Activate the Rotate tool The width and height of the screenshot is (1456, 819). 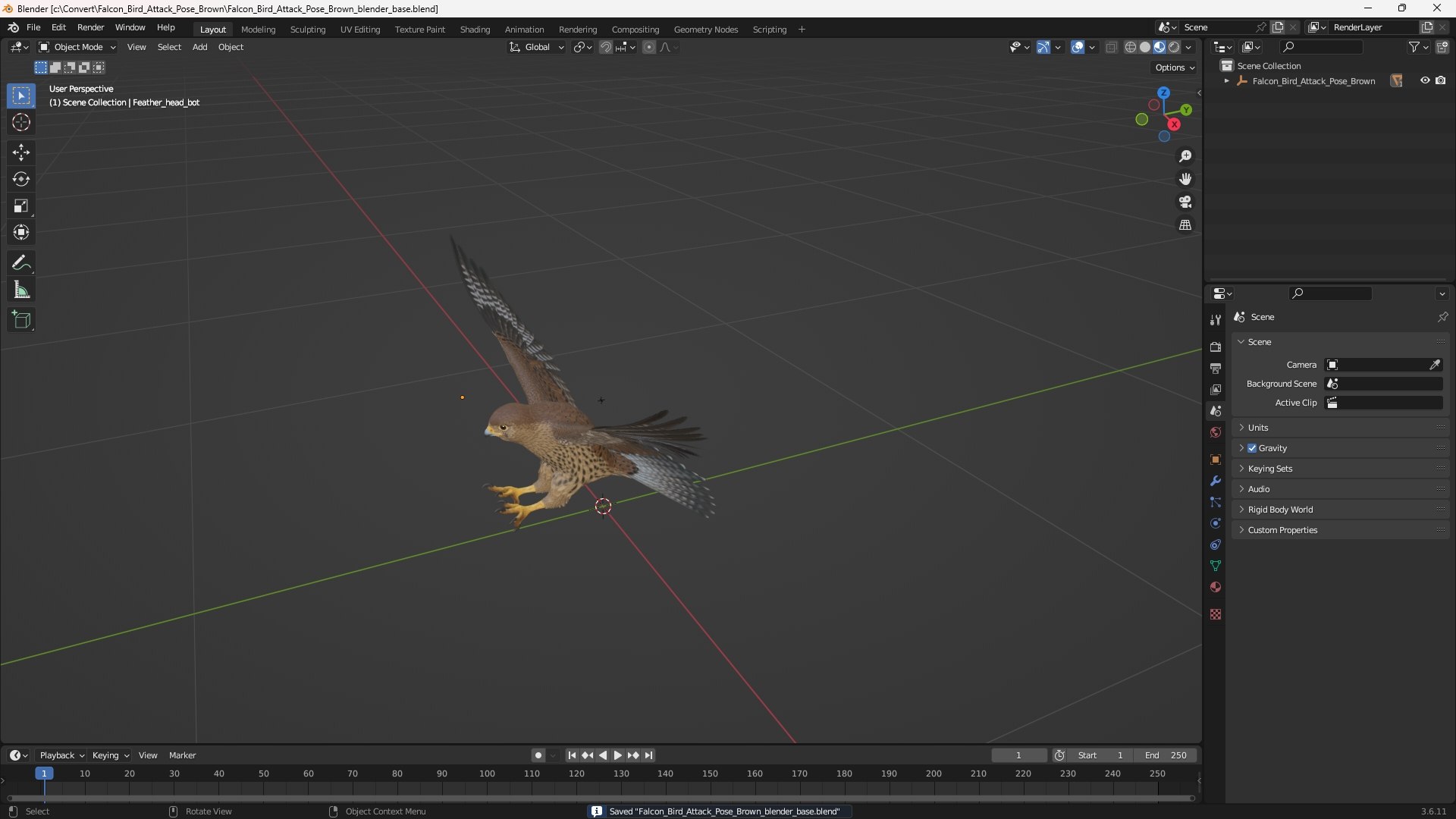click(21, 179)
